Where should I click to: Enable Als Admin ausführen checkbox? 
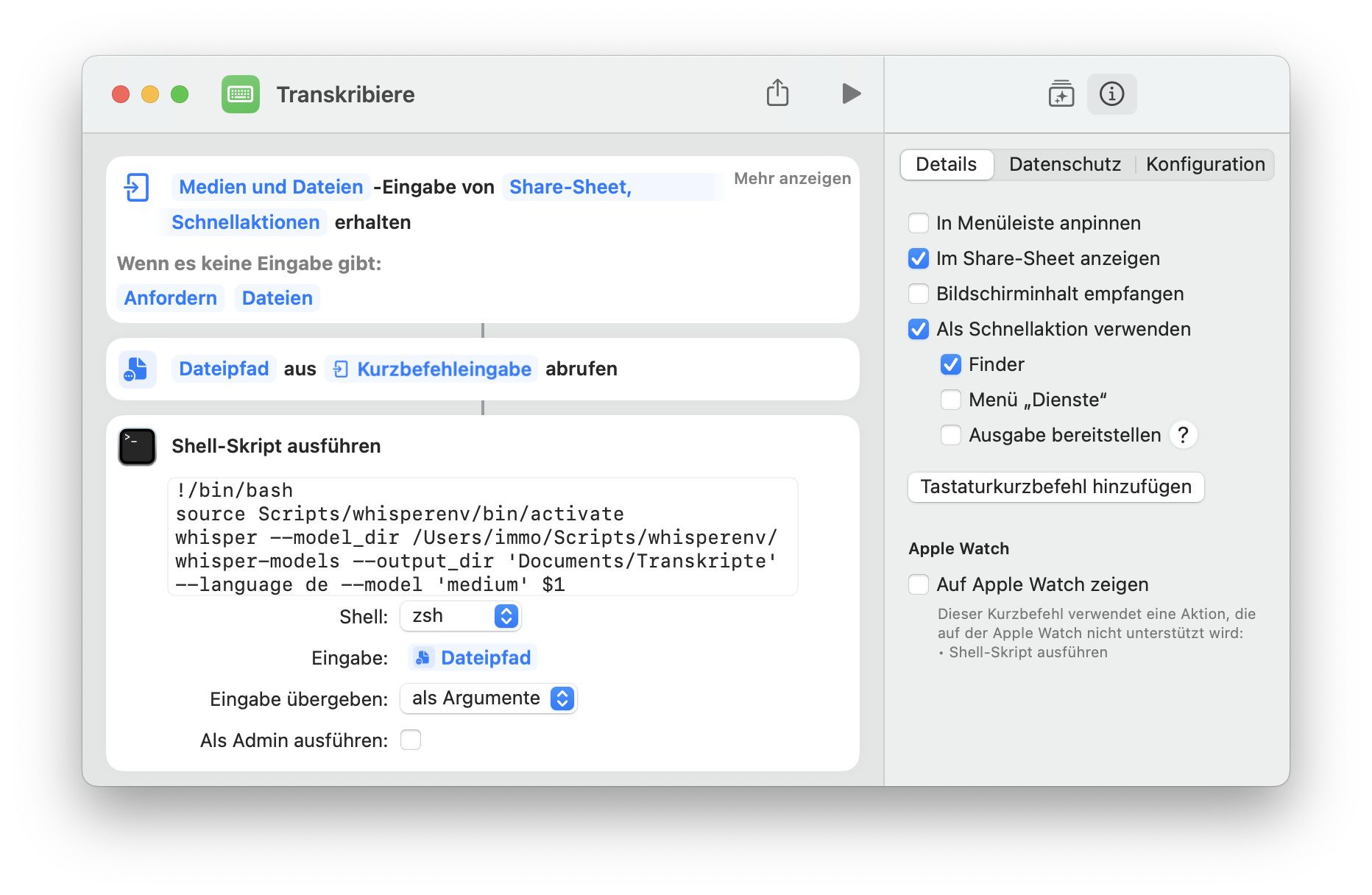click(411, 740)
